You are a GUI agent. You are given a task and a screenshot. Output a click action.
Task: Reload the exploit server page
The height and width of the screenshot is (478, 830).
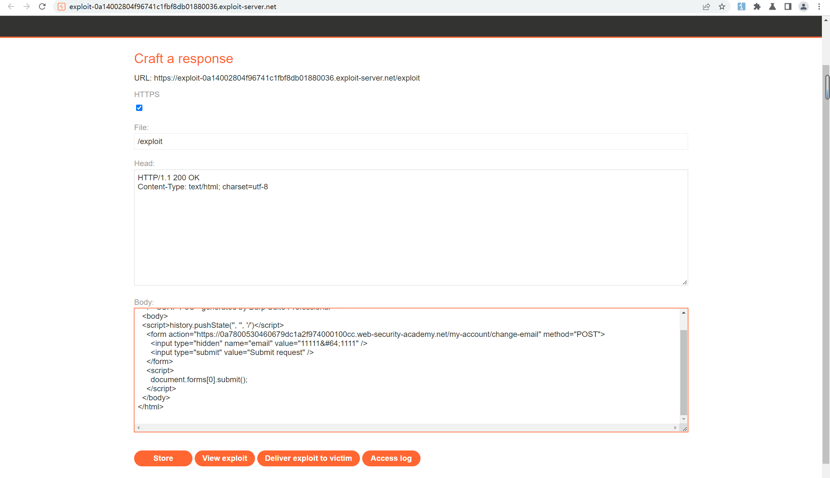point(42,7)
